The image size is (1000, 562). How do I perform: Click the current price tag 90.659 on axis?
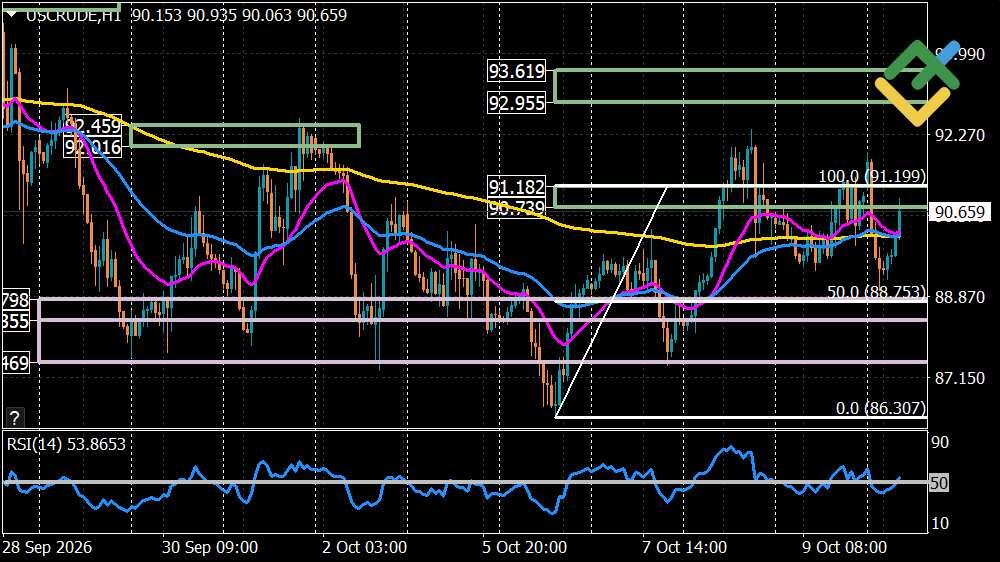959,212
